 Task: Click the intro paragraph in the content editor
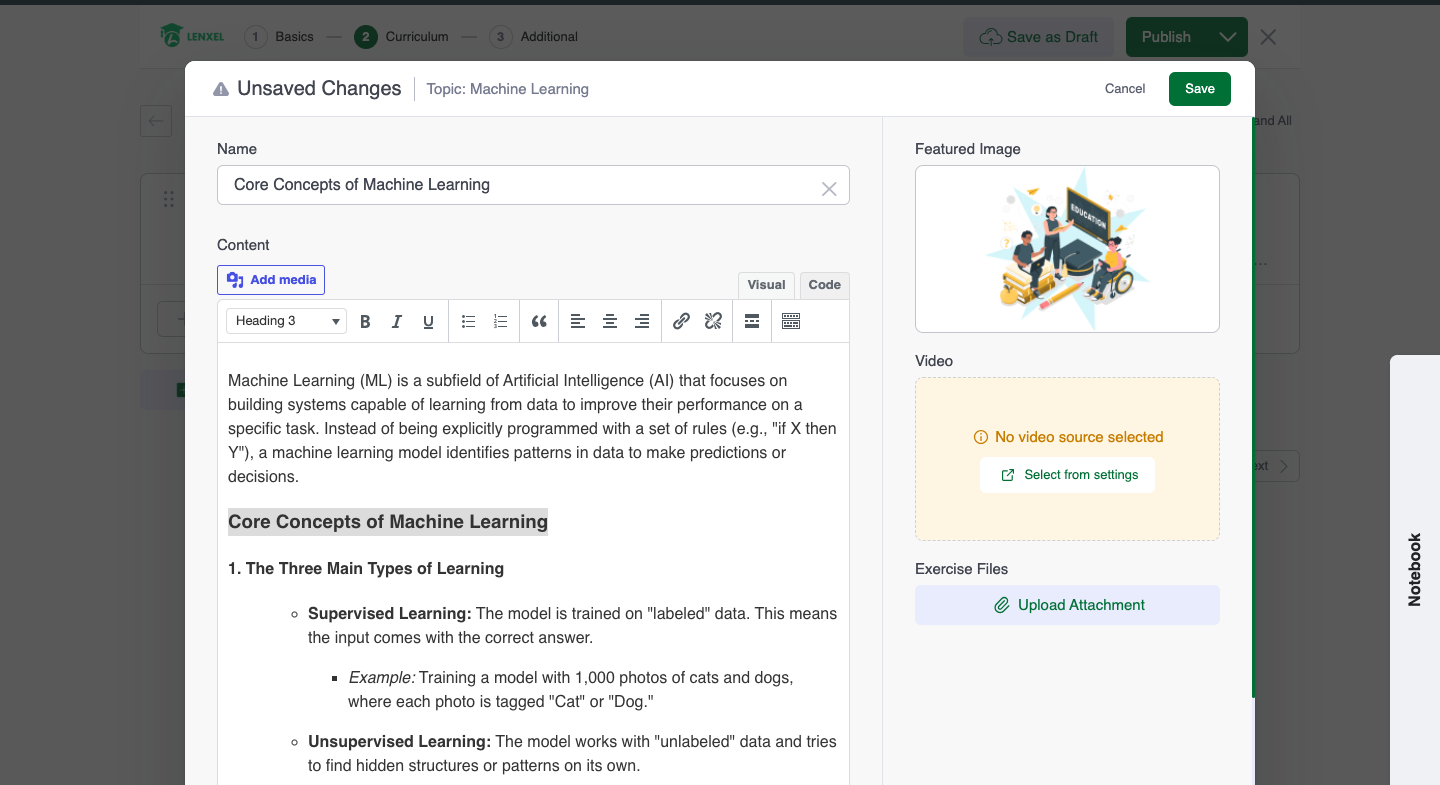click(532, 428)
